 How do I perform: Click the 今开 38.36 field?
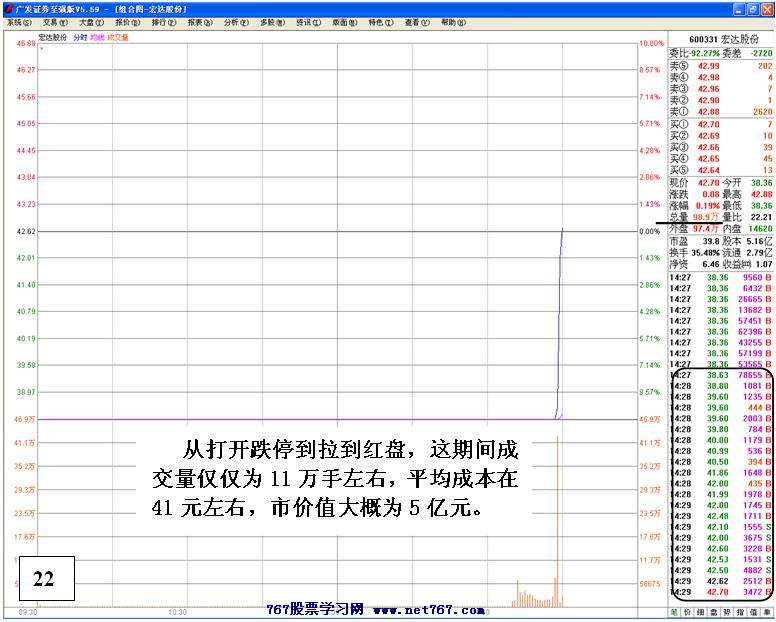(x=747, y=183)
